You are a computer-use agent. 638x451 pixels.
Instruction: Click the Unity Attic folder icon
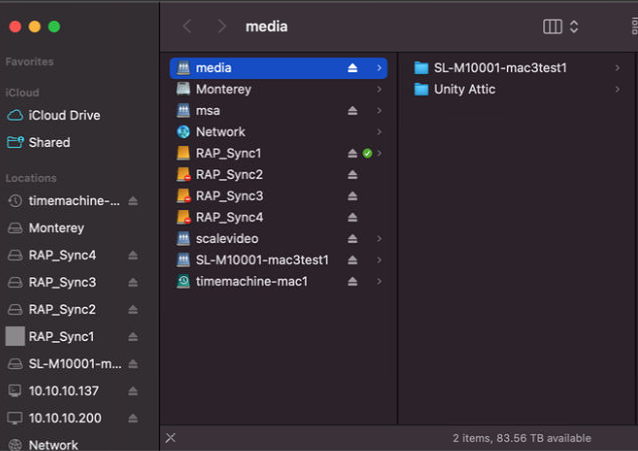click(421, 89)
